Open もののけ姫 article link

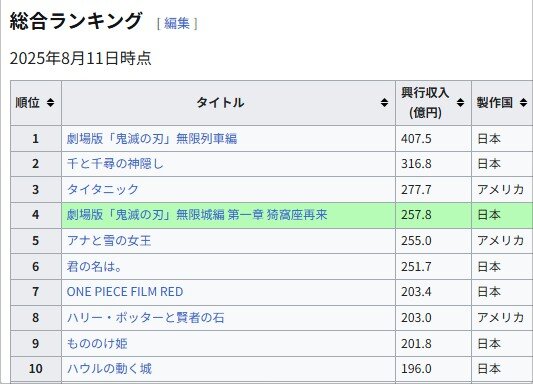click(97, 343)
